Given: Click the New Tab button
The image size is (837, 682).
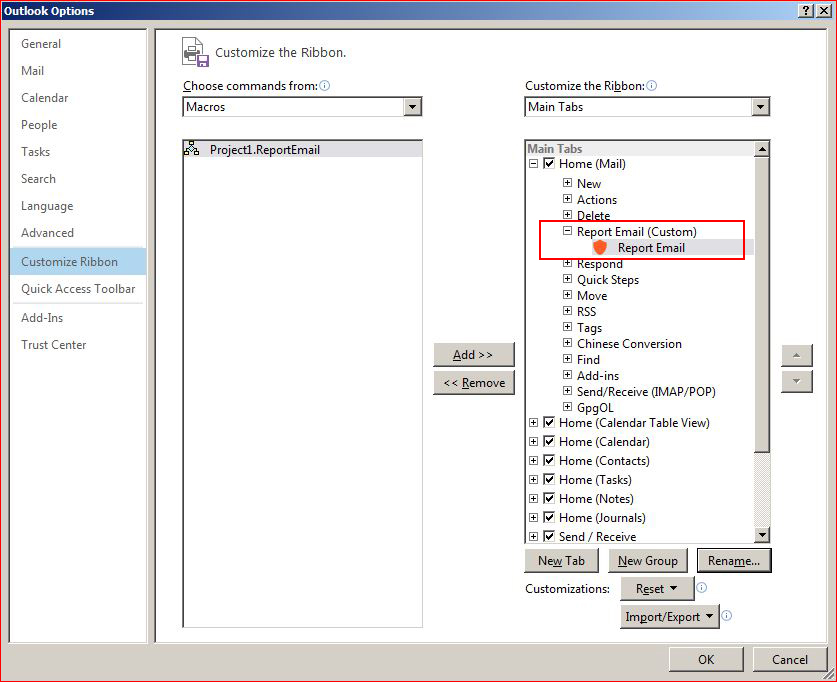Looking at the screenshot, I should click(561, 561).
